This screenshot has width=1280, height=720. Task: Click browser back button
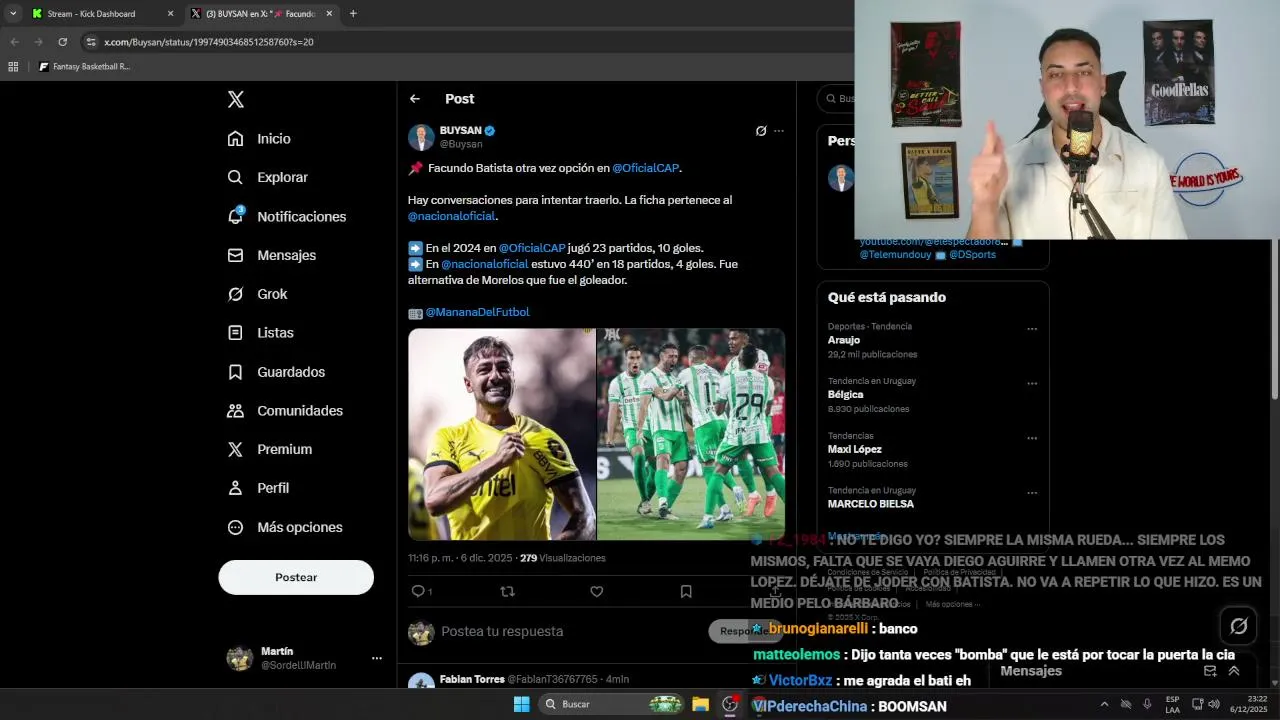click(x=14, y=42)
